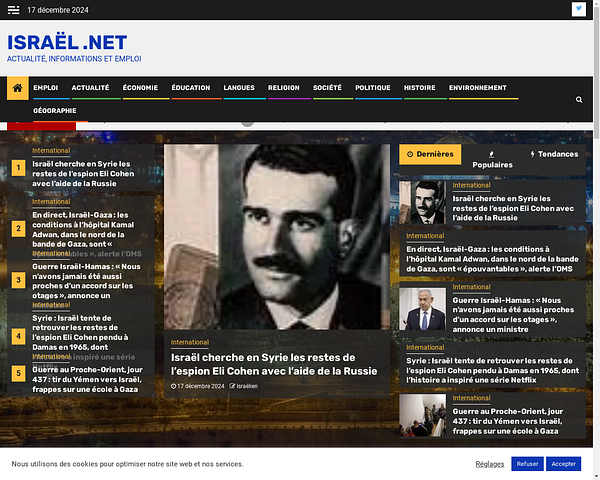The height and width of the screenshot is (480, 600).
Task: Open the Israëlien author link under headline
Action: click(247, 386)
